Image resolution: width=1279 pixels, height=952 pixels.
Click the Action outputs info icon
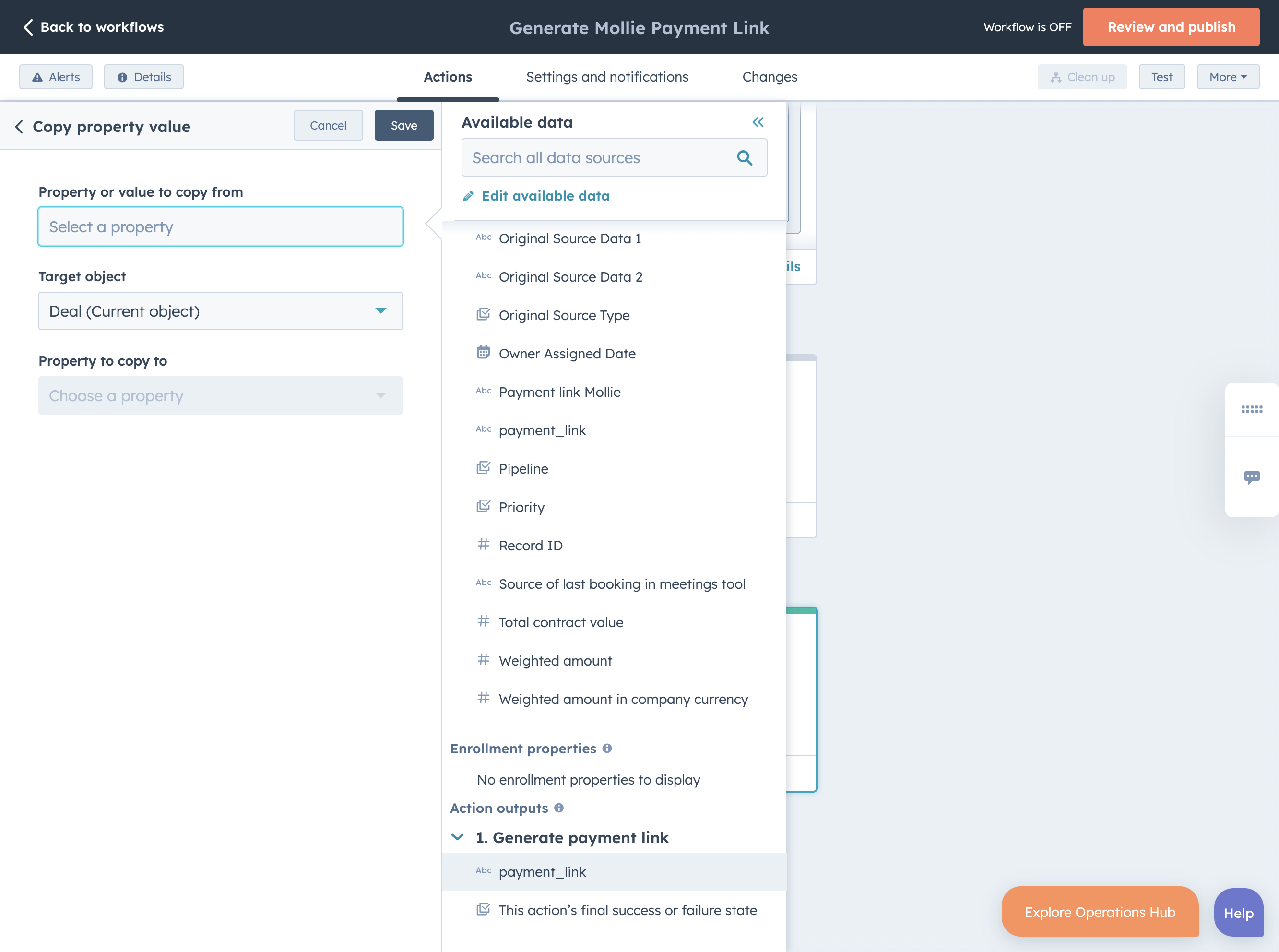[x=558, y=808]
